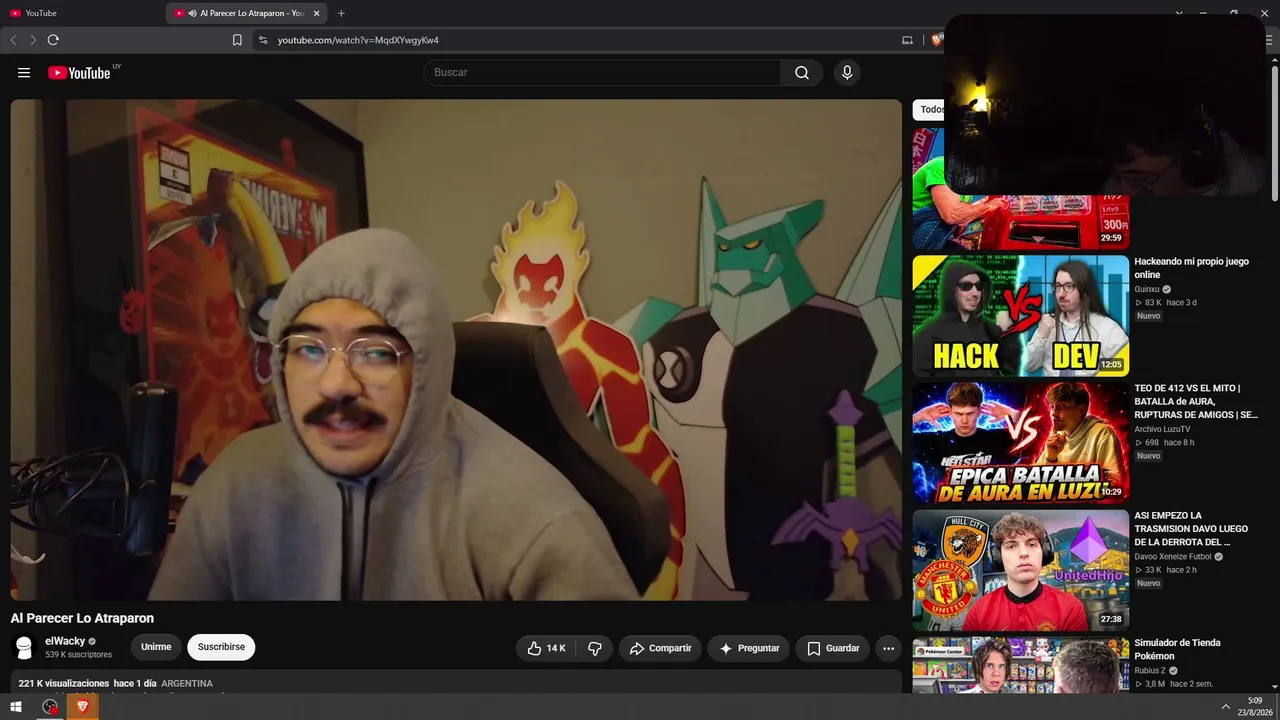Focus the Buscar search field
Screen dimensions: 1280x720
point(602,72)
